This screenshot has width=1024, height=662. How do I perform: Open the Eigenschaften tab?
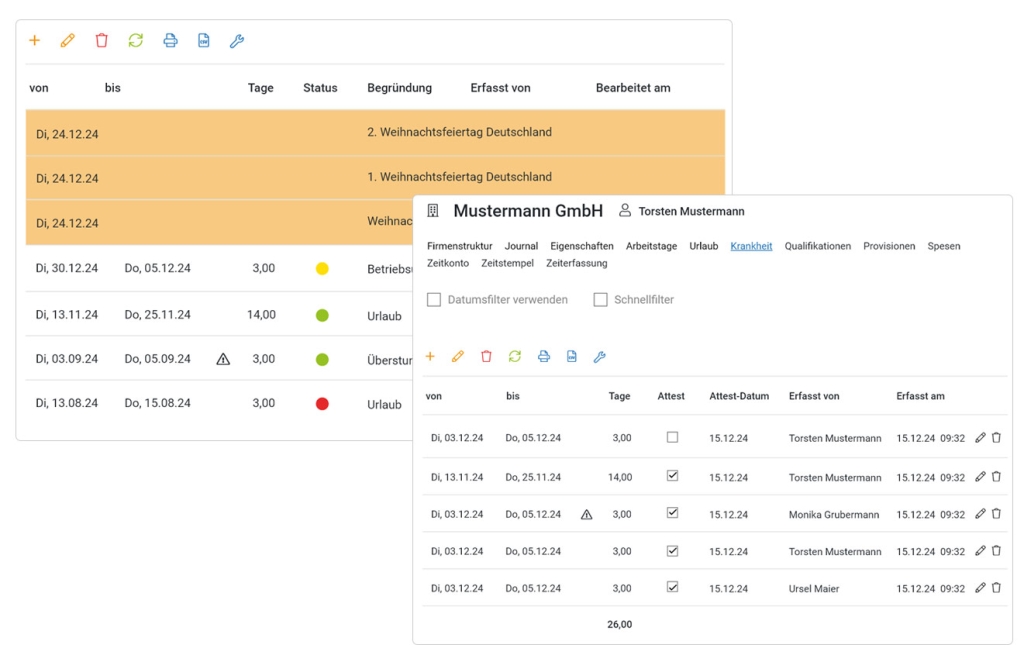582,246
